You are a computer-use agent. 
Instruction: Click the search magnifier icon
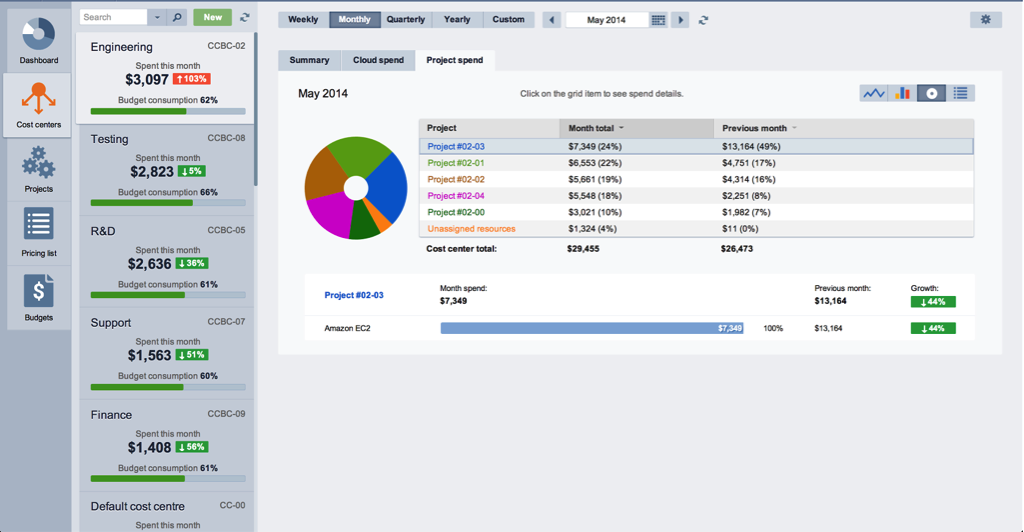point(177,17)
